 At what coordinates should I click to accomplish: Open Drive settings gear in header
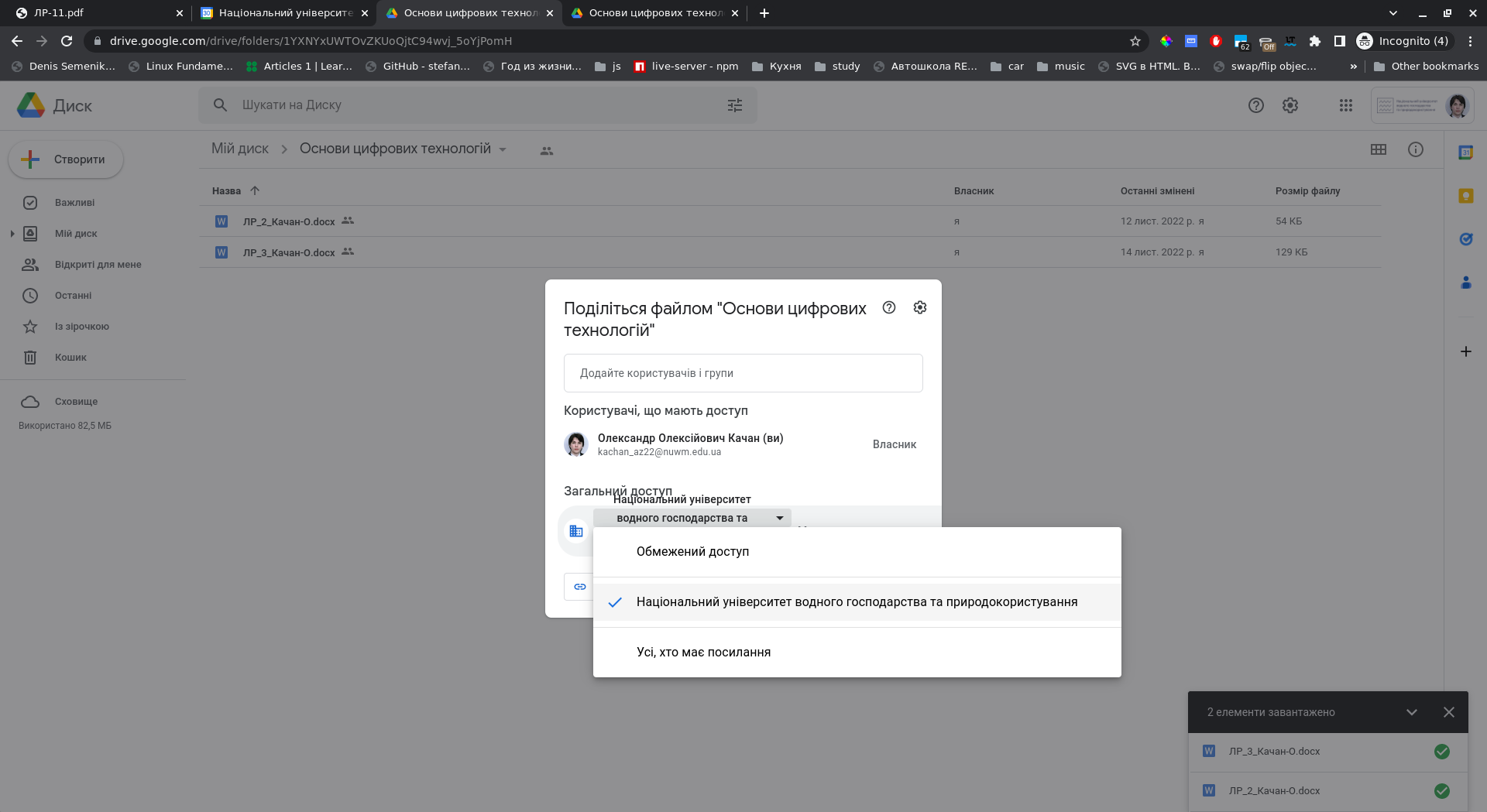click(1290, 105)
